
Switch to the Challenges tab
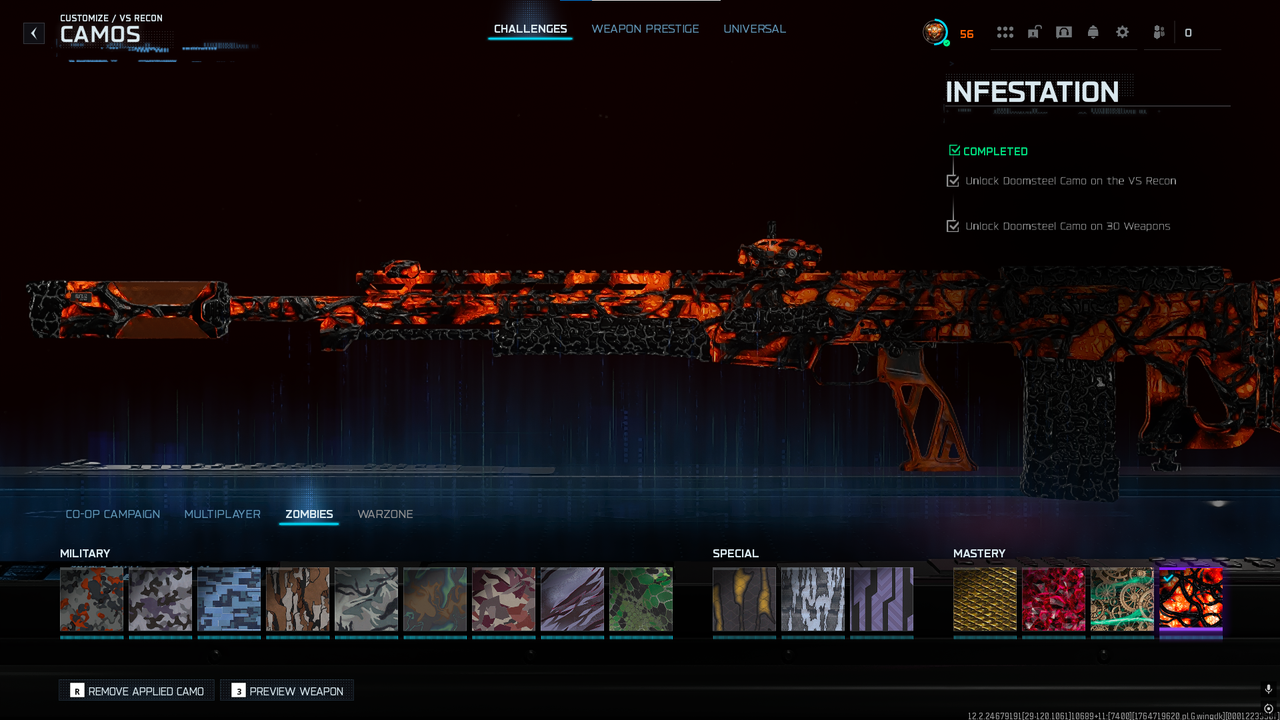pyautogui.click(x=530, y=29)
